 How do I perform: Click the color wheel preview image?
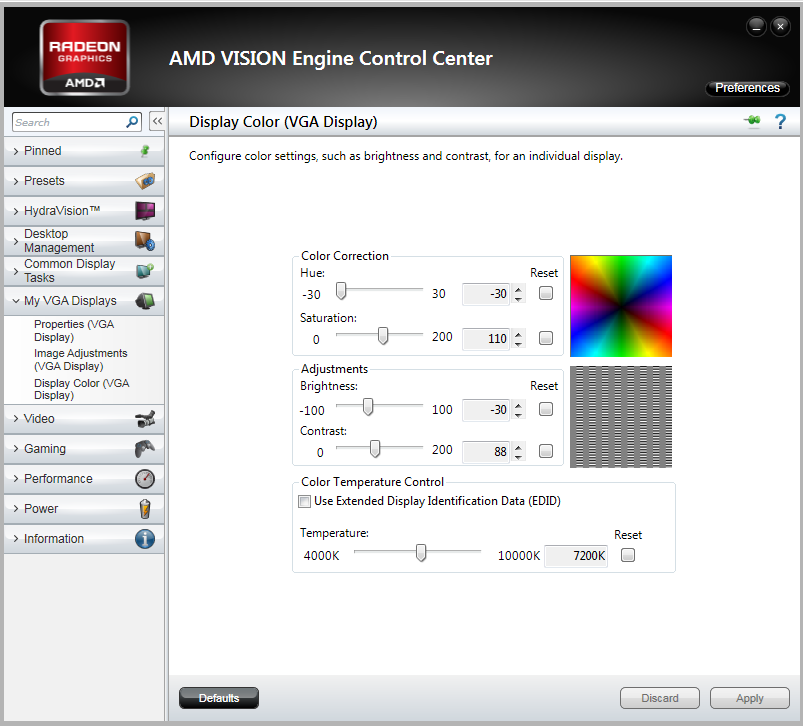[x=621, y=306]
